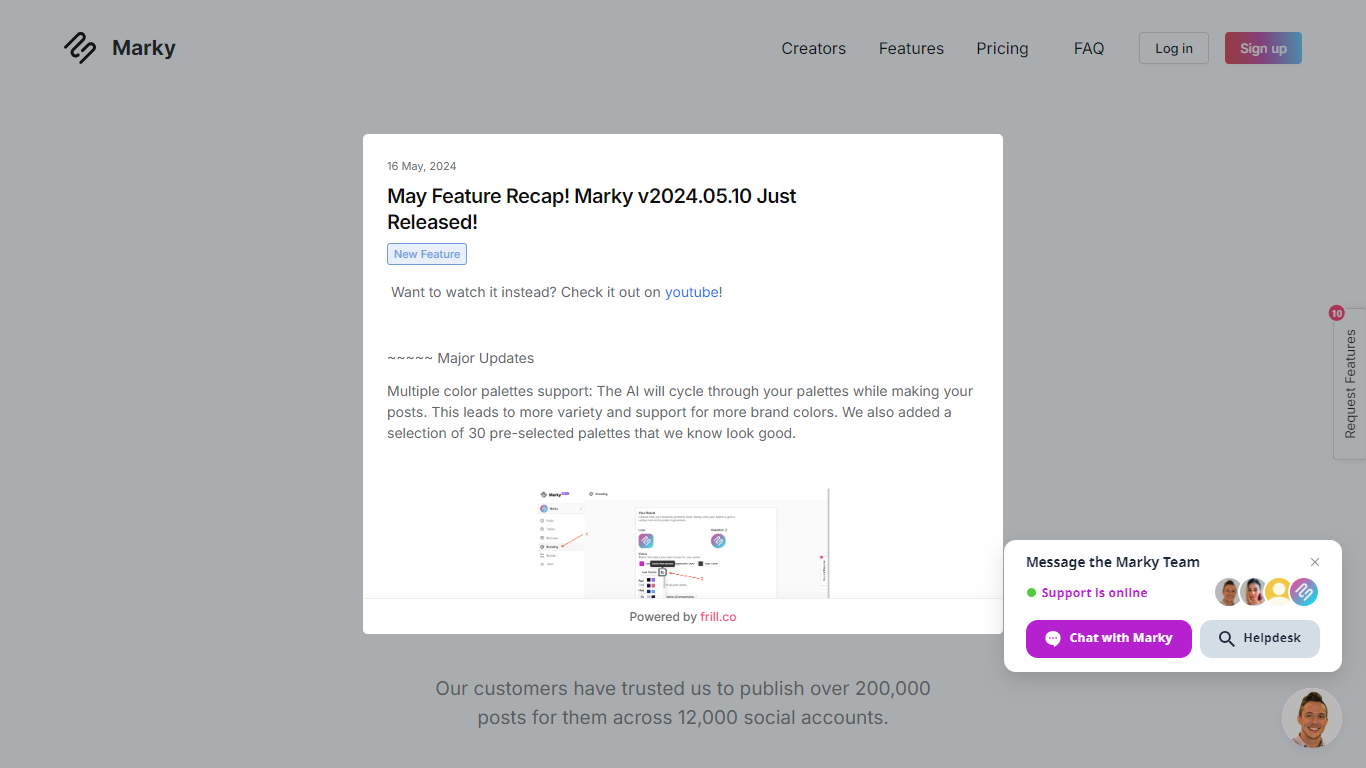Start Chat with Marky
The image size is (1366, 768).
click(1109, 638)
